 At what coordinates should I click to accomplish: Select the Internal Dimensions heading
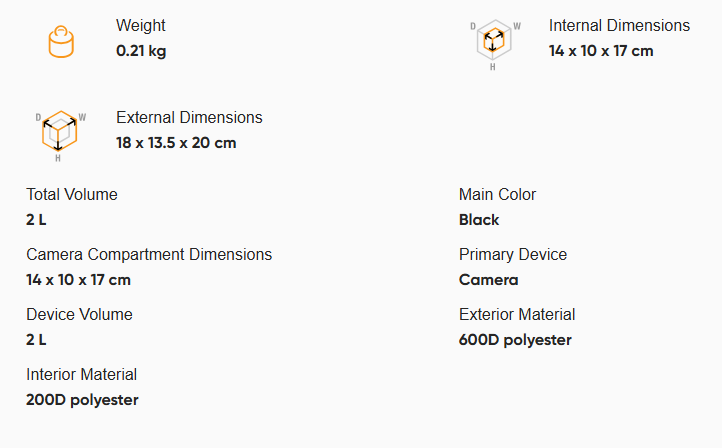(619, 25)
